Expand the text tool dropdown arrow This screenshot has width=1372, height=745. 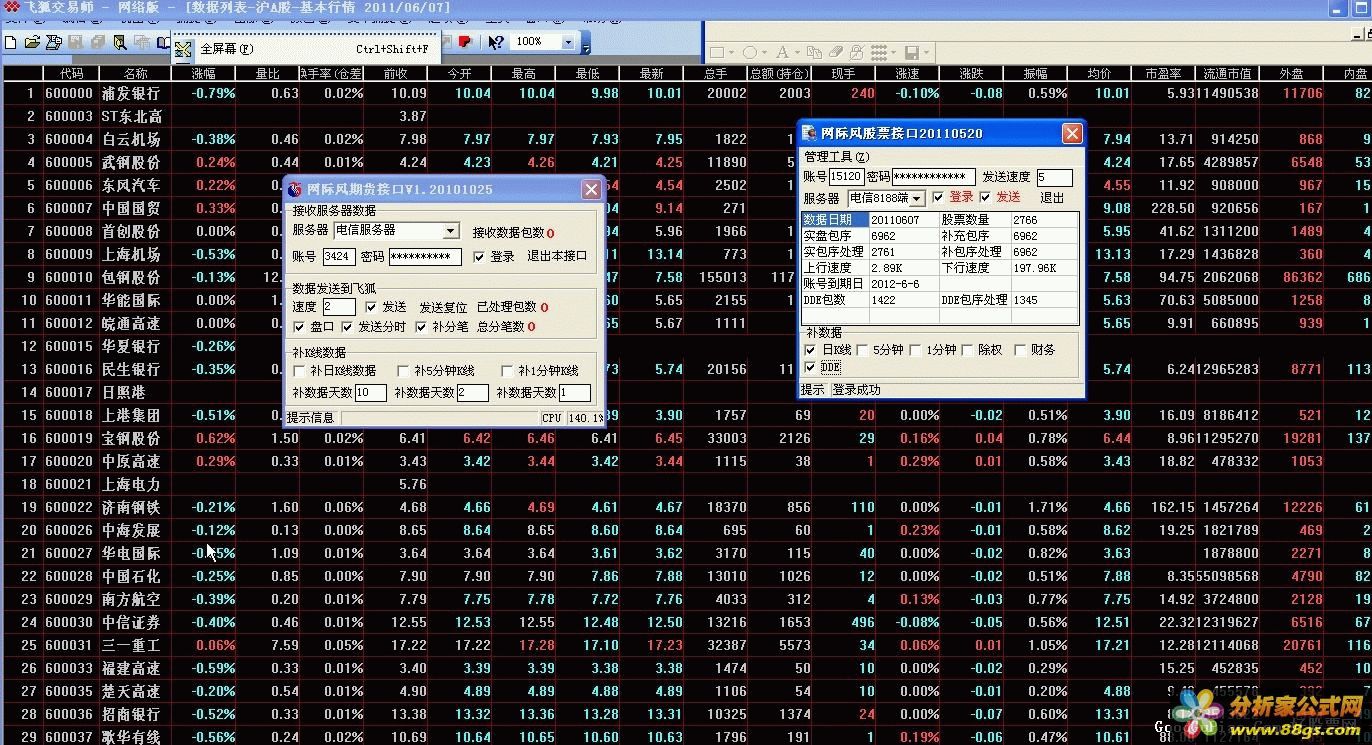[x=797, y=53]
